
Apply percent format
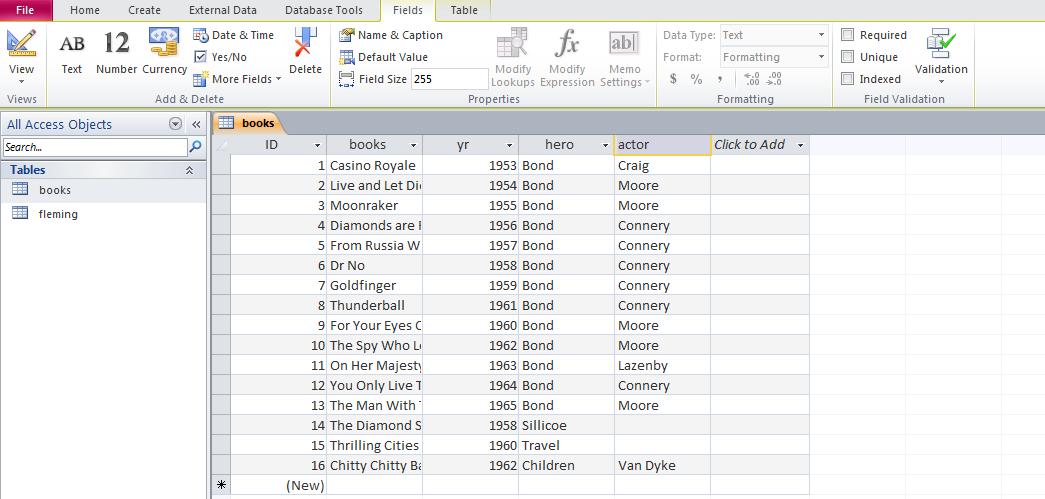(x=696, y=79)
